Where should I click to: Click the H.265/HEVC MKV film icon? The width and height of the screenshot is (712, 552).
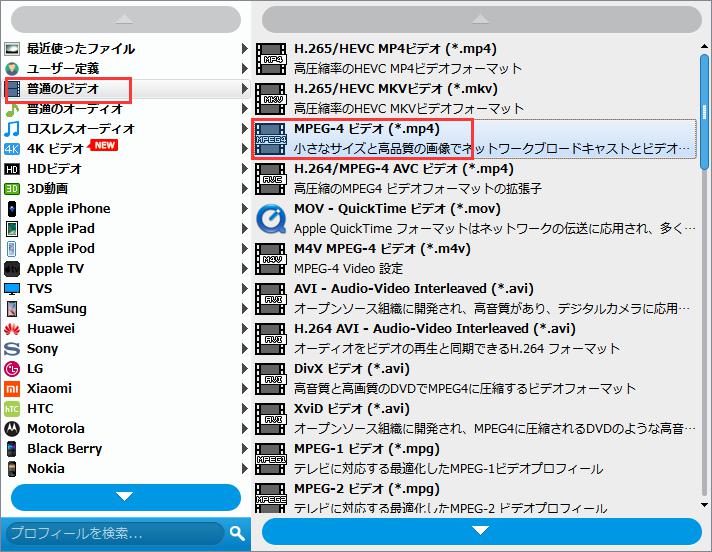click(271, 99)
